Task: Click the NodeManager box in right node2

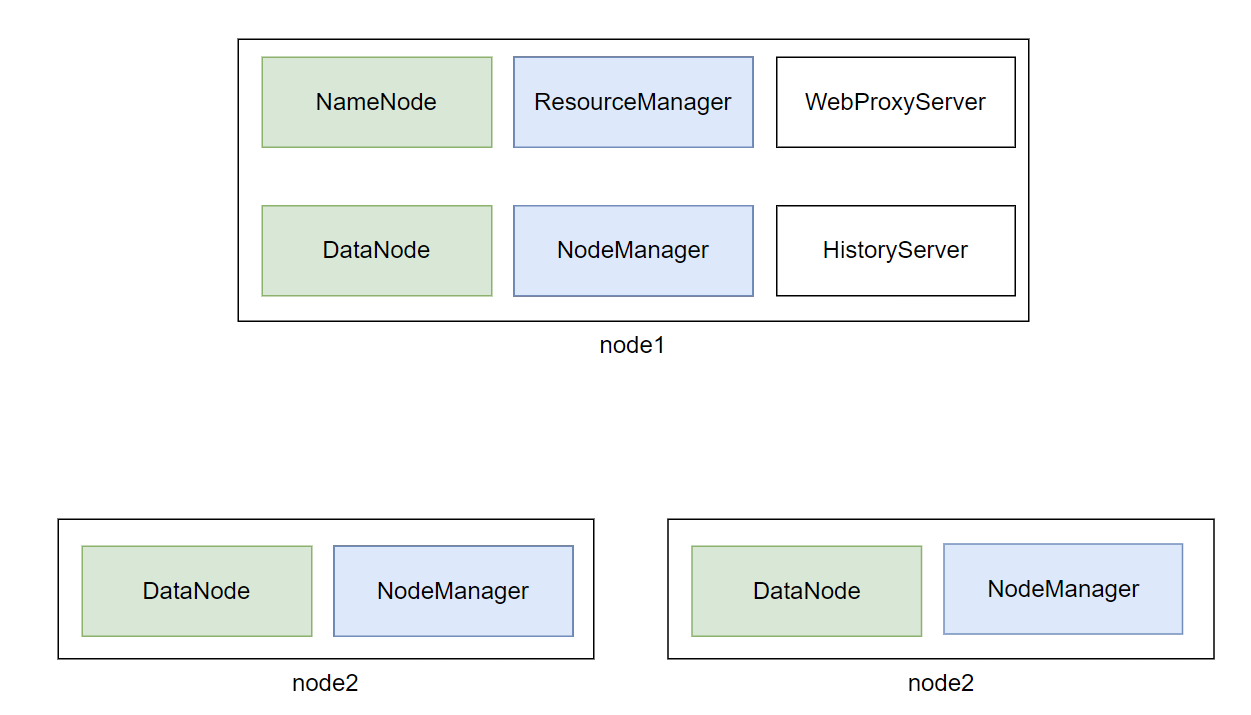Action: [1062, 588]
